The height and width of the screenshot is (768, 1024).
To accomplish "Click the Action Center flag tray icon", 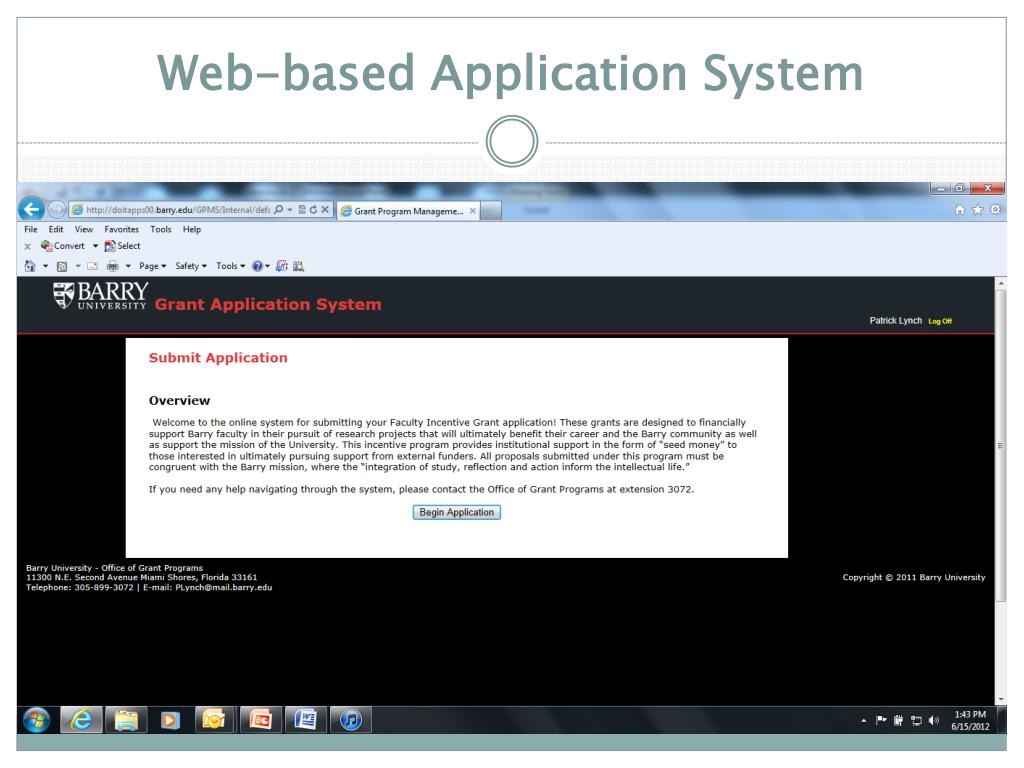I will [x=881, y=720].
